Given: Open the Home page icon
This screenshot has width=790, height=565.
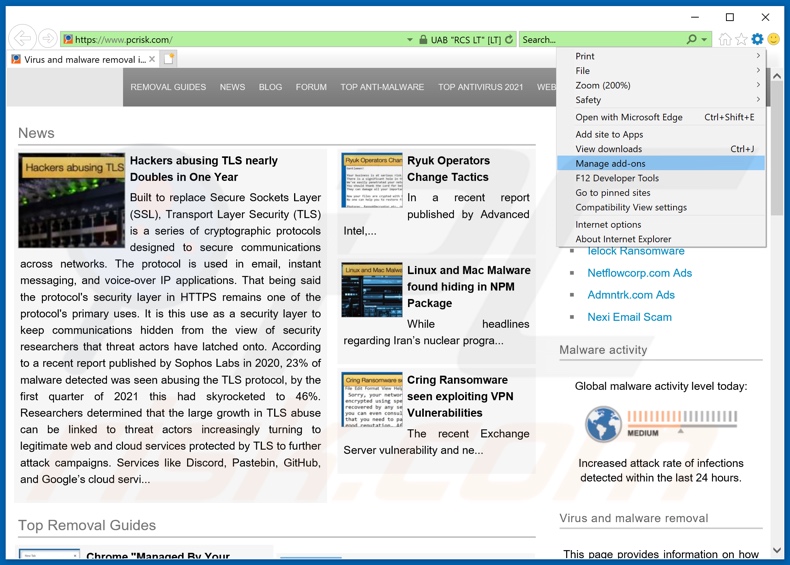Looking at the screenshot, I should [725, 40].
